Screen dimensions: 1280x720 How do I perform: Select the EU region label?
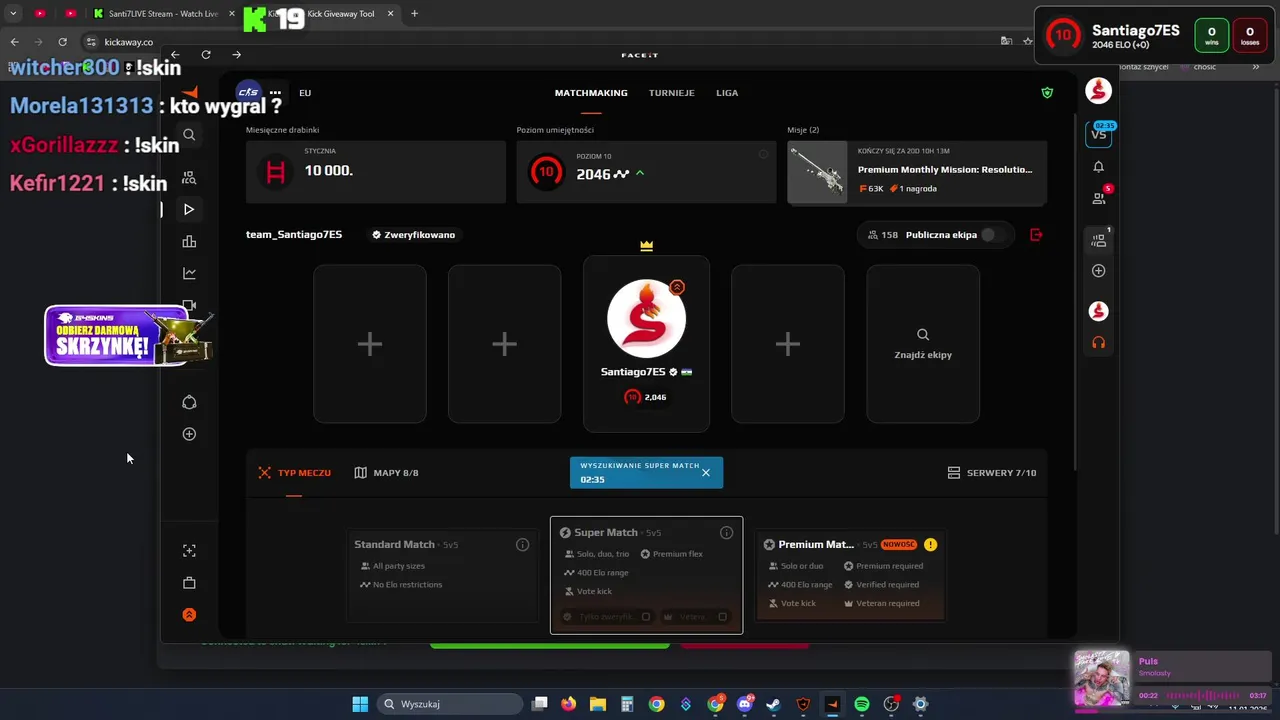[x=305, y=93]
